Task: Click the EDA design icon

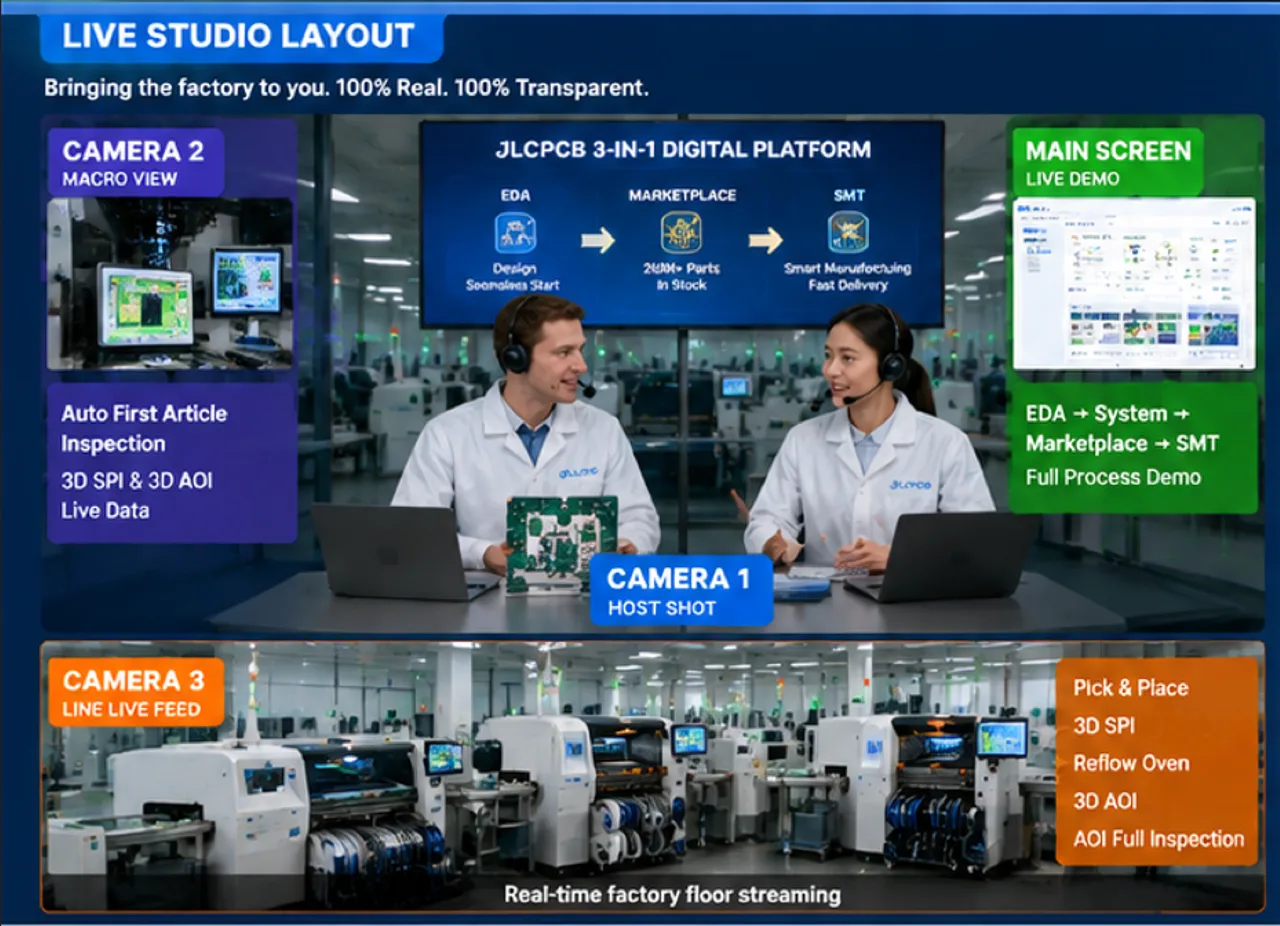Action: click(515, 233)
